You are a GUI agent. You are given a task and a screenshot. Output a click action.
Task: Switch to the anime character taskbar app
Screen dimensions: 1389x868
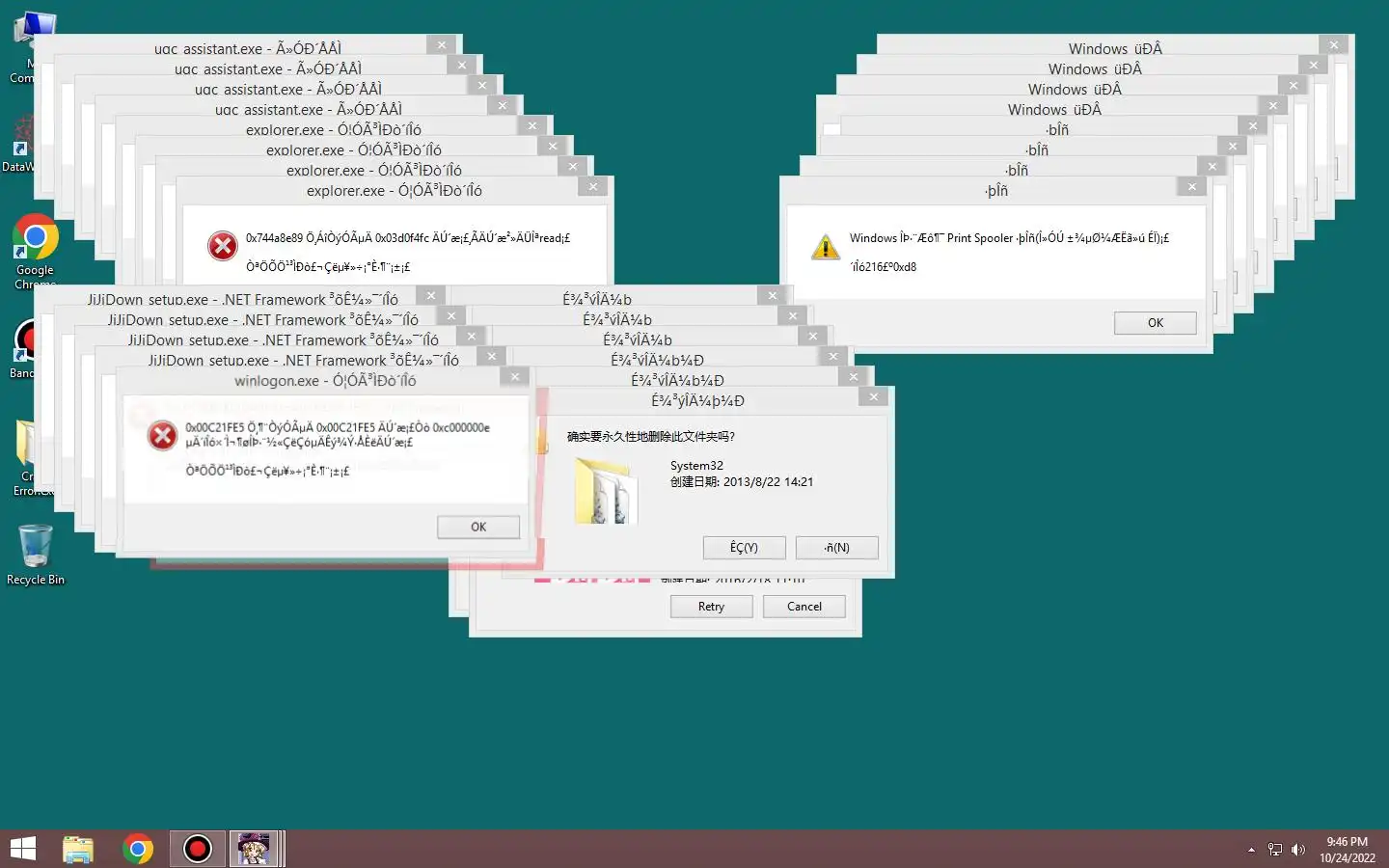[255, 849]
